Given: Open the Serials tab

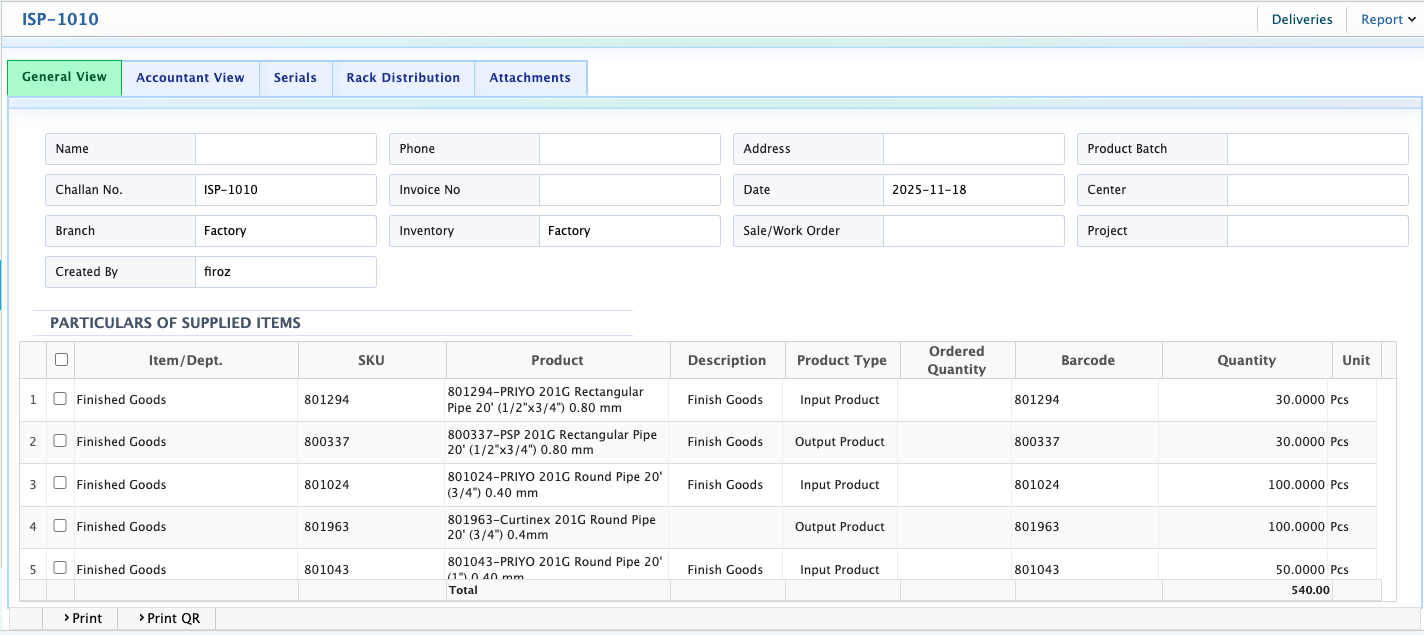Looking at the screenshot, I should click(x=295, y=78).
